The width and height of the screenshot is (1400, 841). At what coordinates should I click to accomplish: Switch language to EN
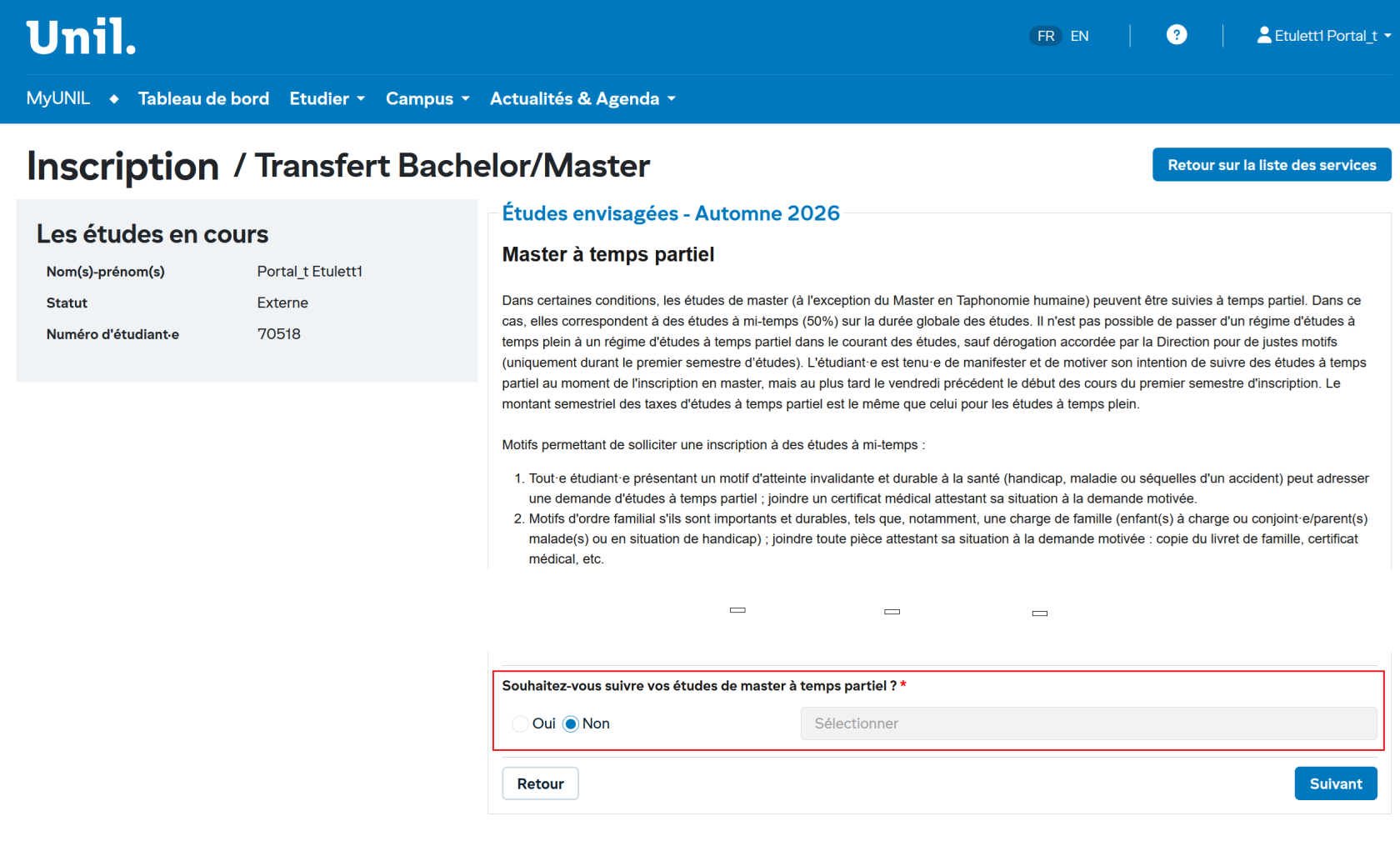point(1079,36)
